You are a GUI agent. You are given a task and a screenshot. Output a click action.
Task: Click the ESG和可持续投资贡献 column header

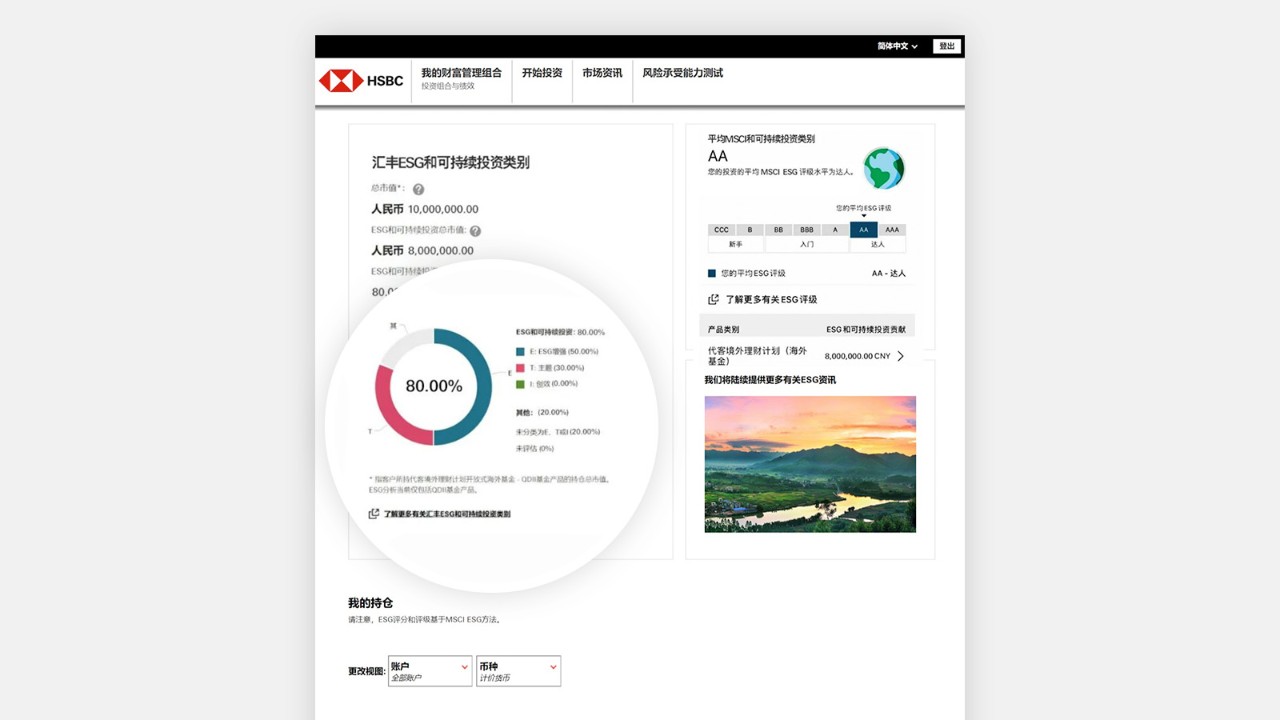866,329
